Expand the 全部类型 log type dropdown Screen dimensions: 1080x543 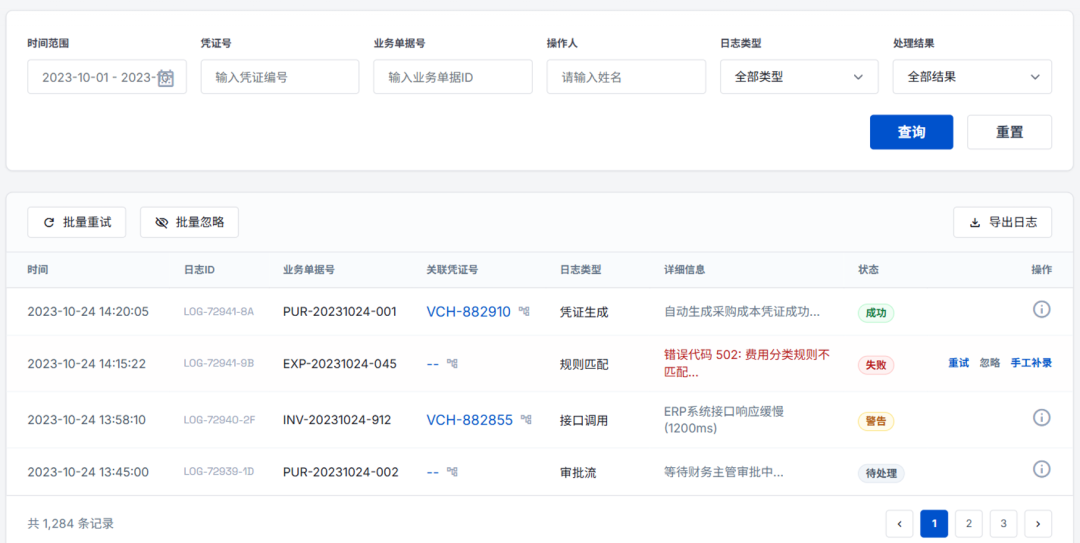799,76
